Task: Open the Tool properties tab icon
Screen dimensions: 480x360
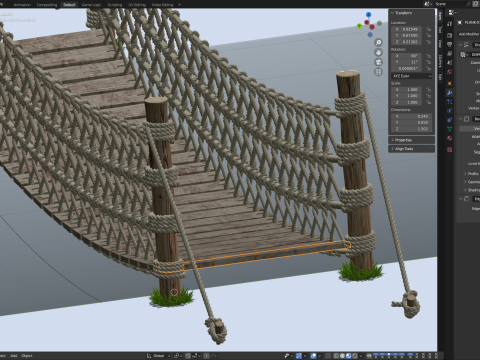Action: (x=449, y=24)
